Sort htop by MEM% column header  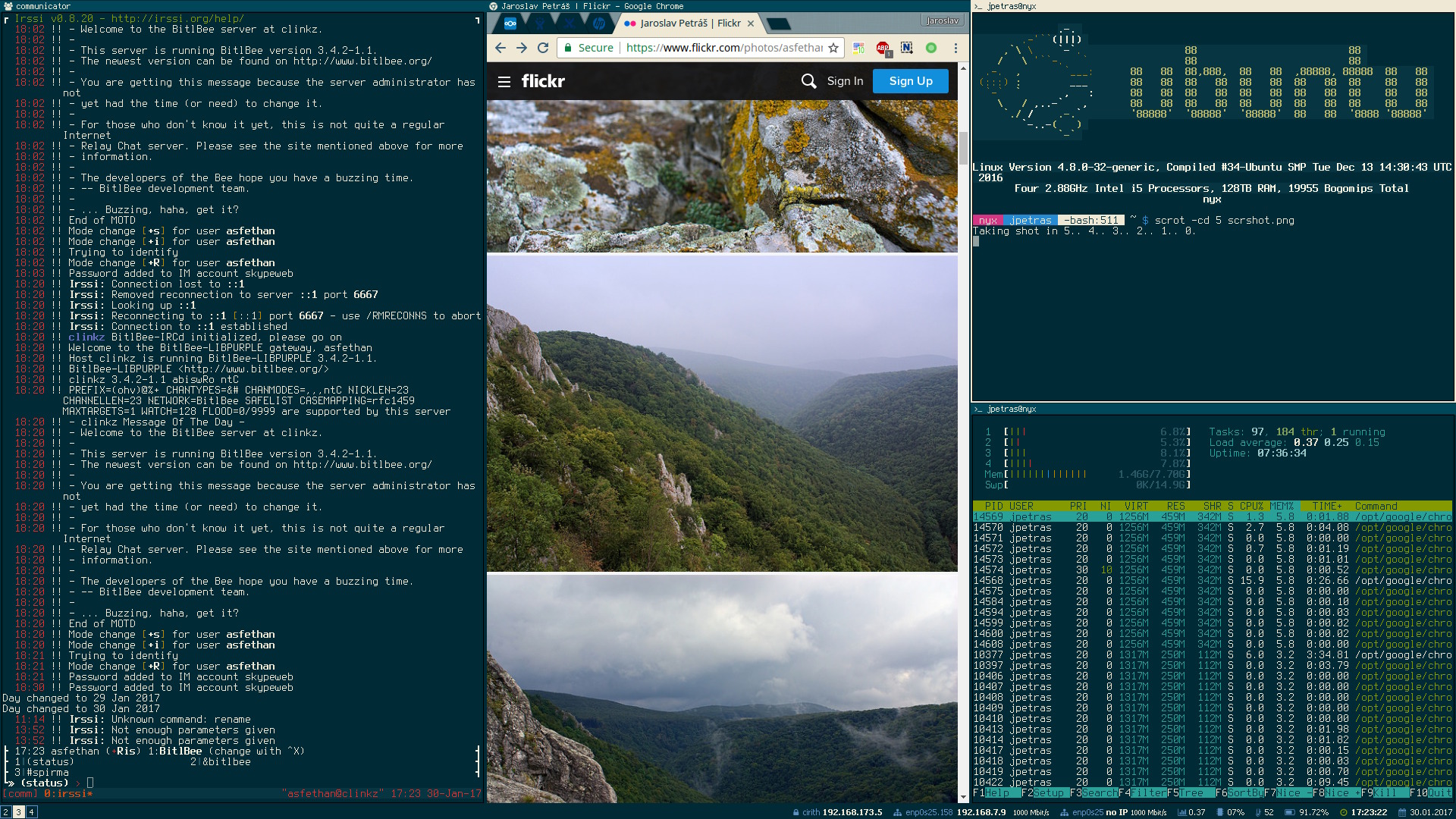pos(1282,506)
